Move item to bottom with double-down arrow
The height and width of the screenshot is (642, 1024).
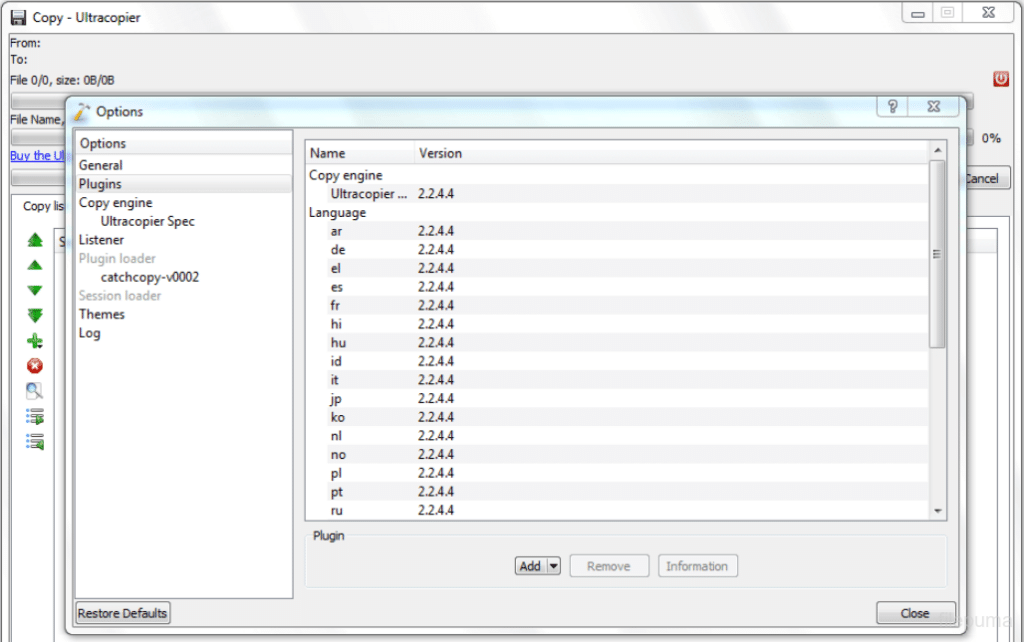[35, 315]
